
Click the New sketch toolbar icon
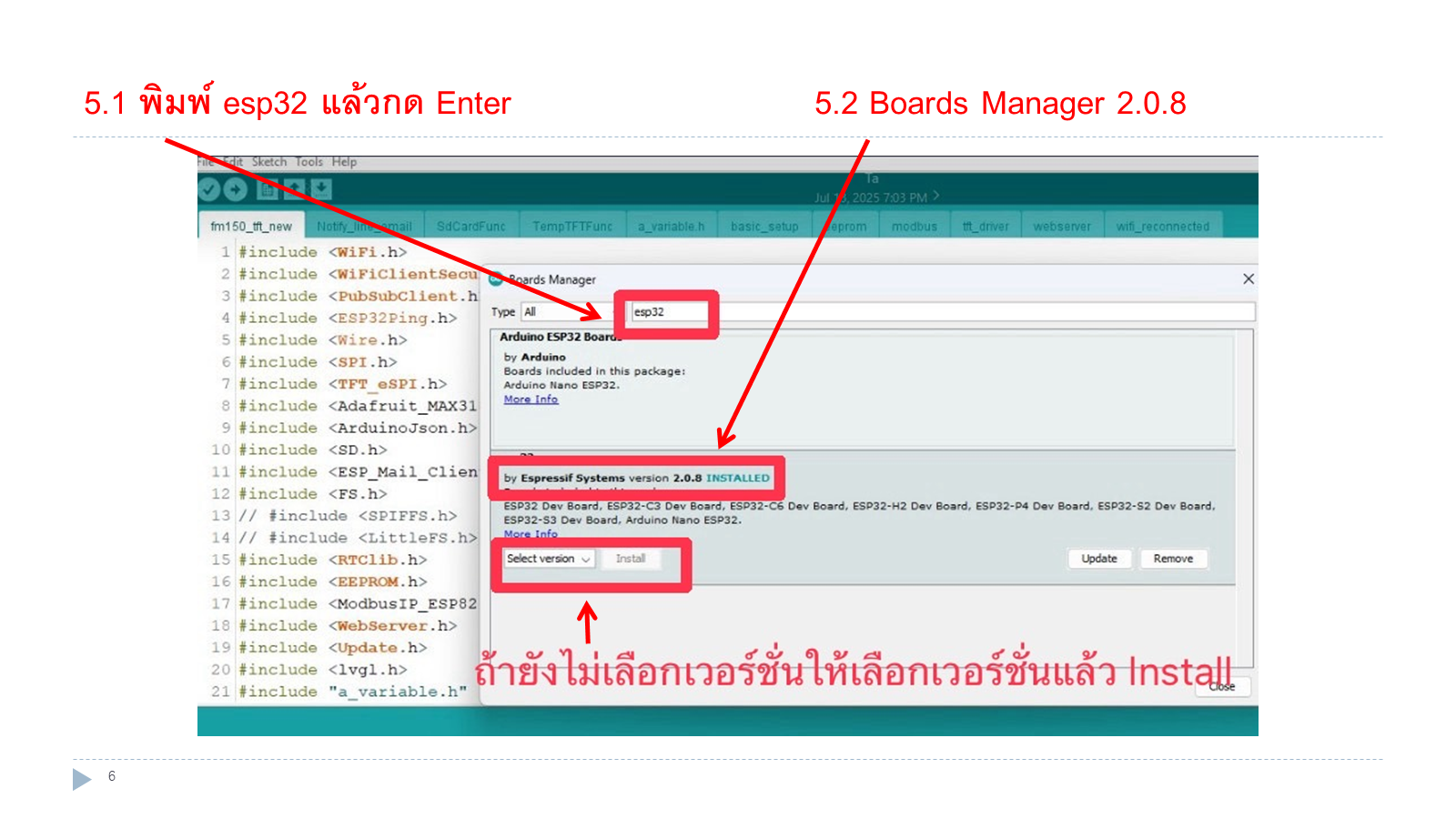268,189
